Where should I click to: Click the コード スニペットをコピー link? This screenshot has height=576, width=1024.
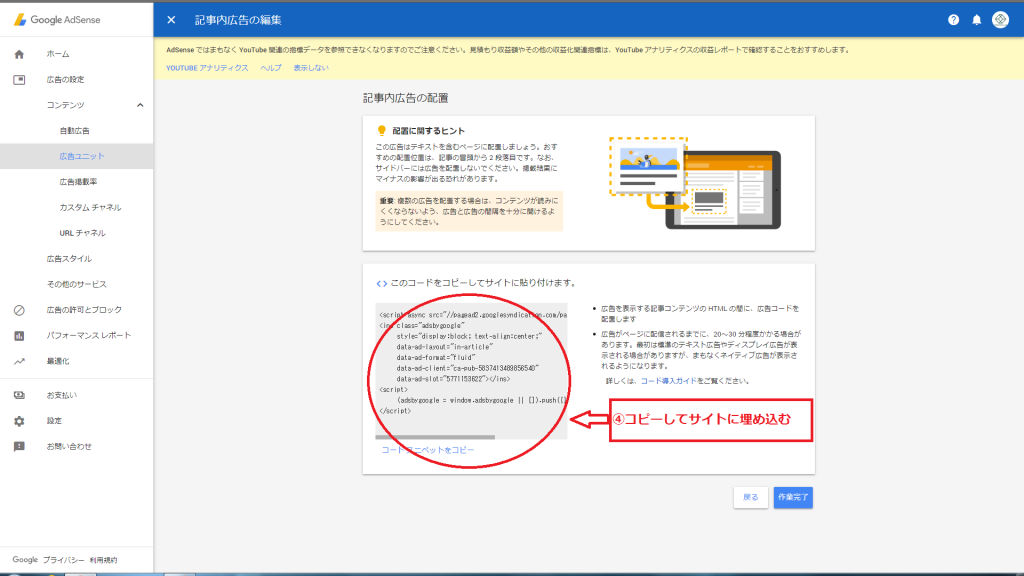pyautogui.click(x=428, y=450)
